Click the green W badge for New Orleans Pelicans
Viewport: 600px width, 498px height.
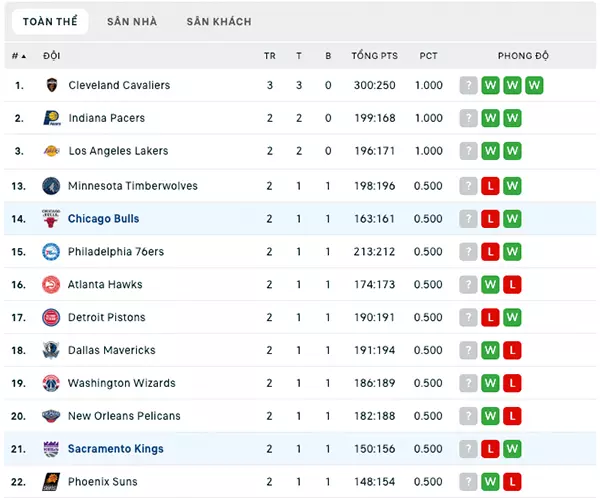490,416
